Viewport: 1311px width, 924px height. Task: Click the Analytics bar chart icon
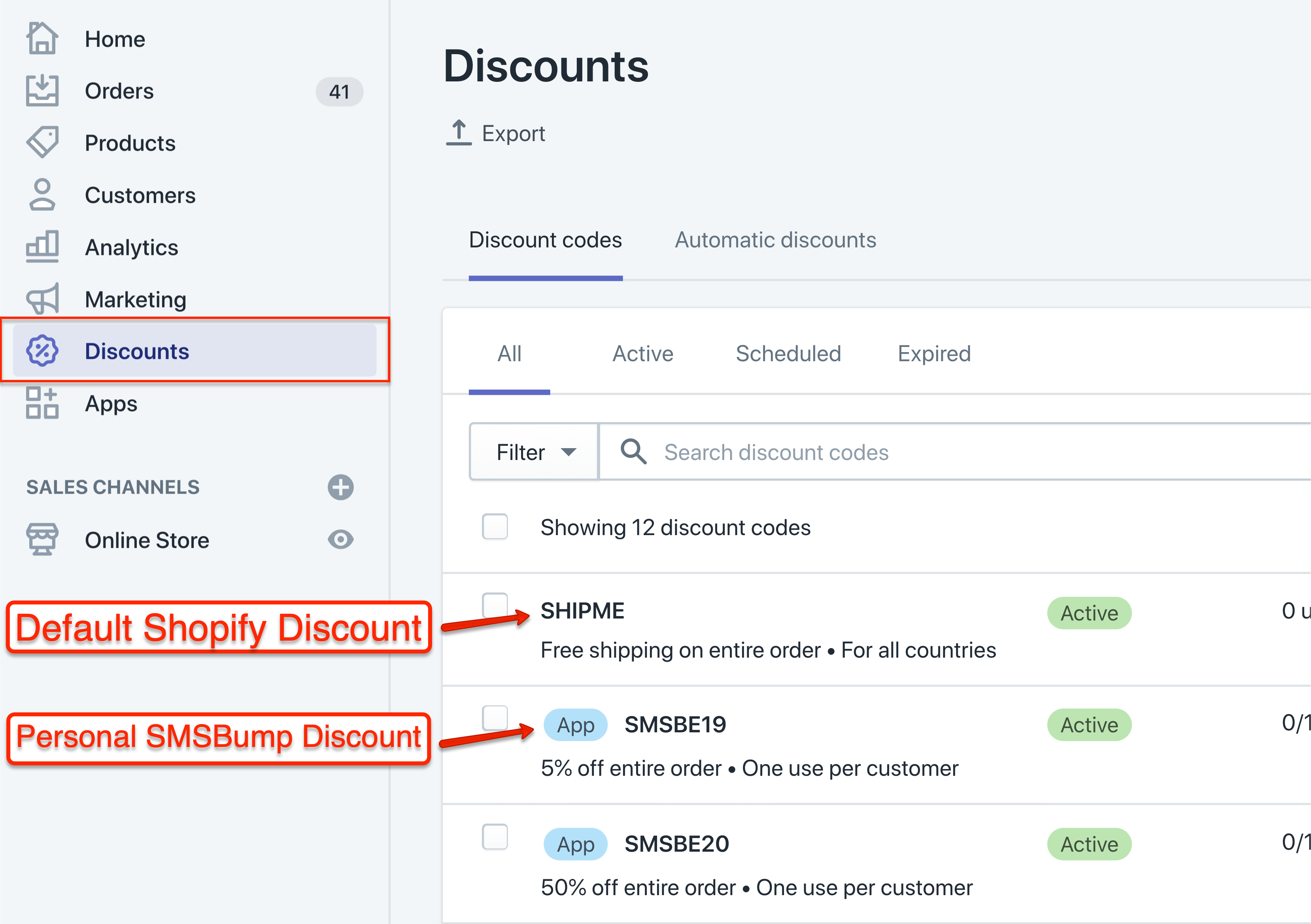(42, 247)
